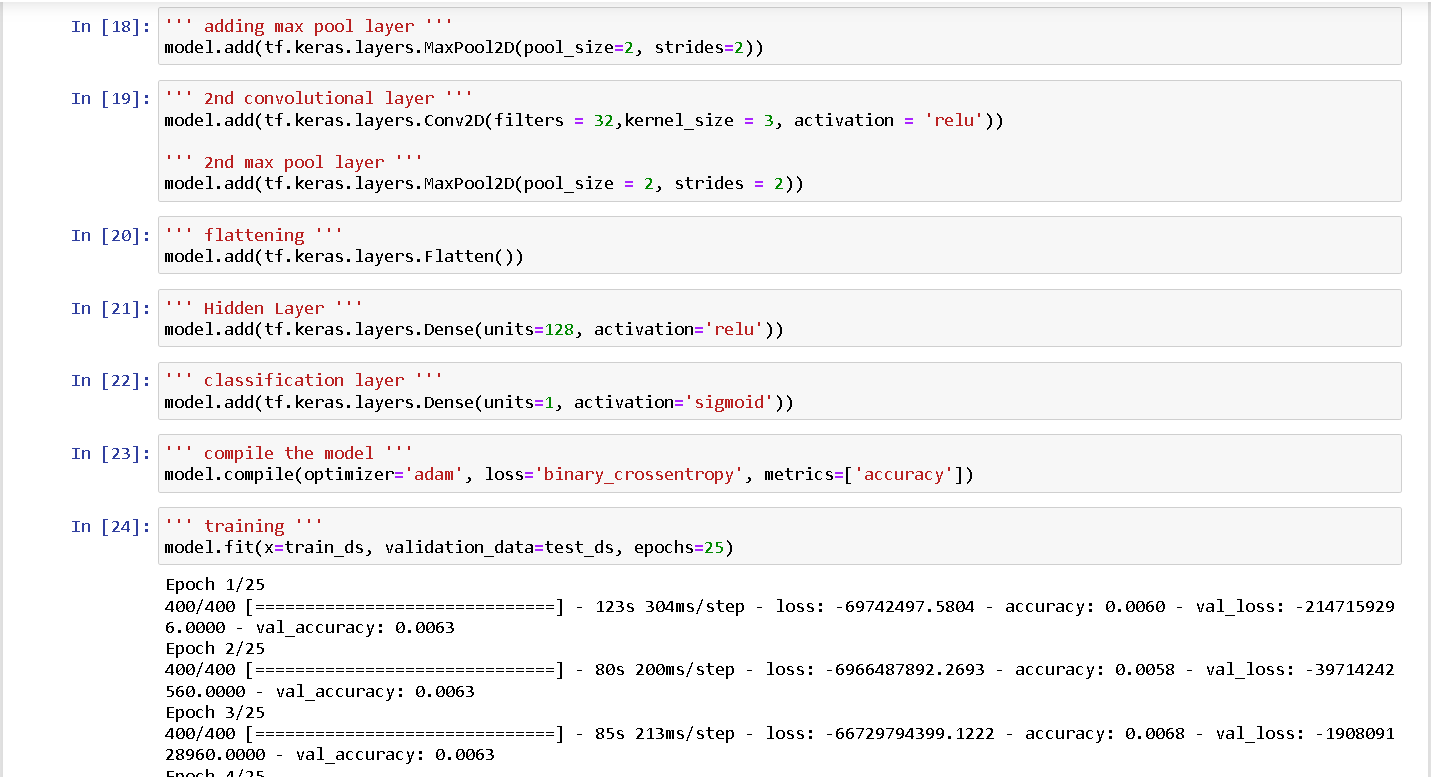Click the ''' classification layer ''' comment

point(304,381)
